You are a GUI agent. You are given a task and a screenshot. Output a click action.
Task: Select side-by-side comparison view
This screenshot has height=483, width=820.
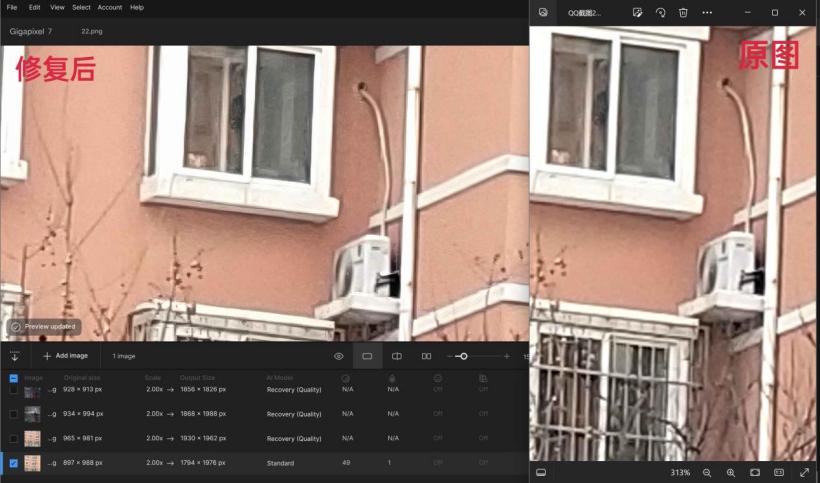pyautogui.click(x=427, y=356)
